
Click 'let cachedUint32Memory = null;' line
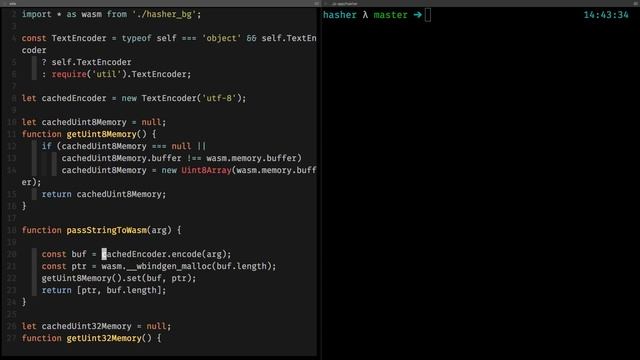96,326
